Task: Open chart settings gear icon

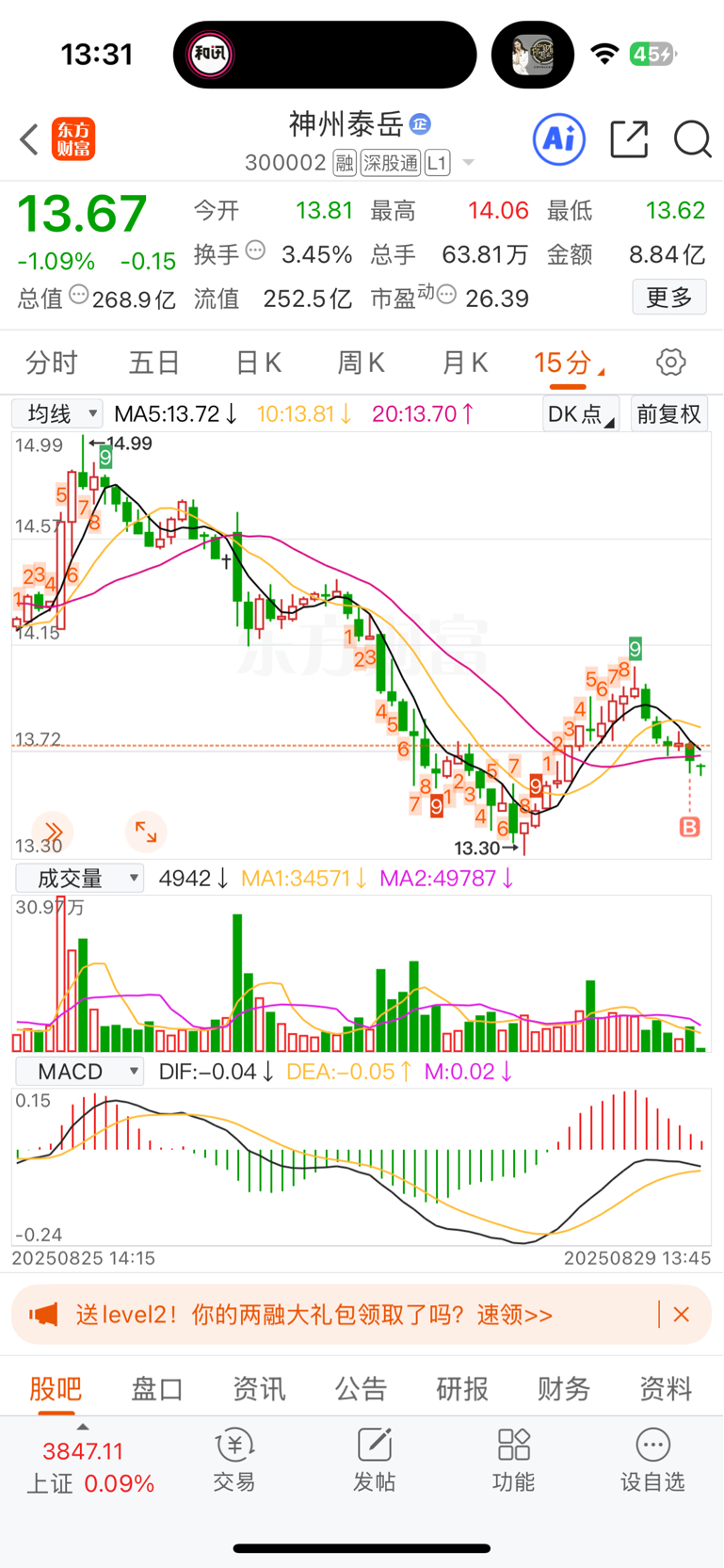Action: coord(670,363)
